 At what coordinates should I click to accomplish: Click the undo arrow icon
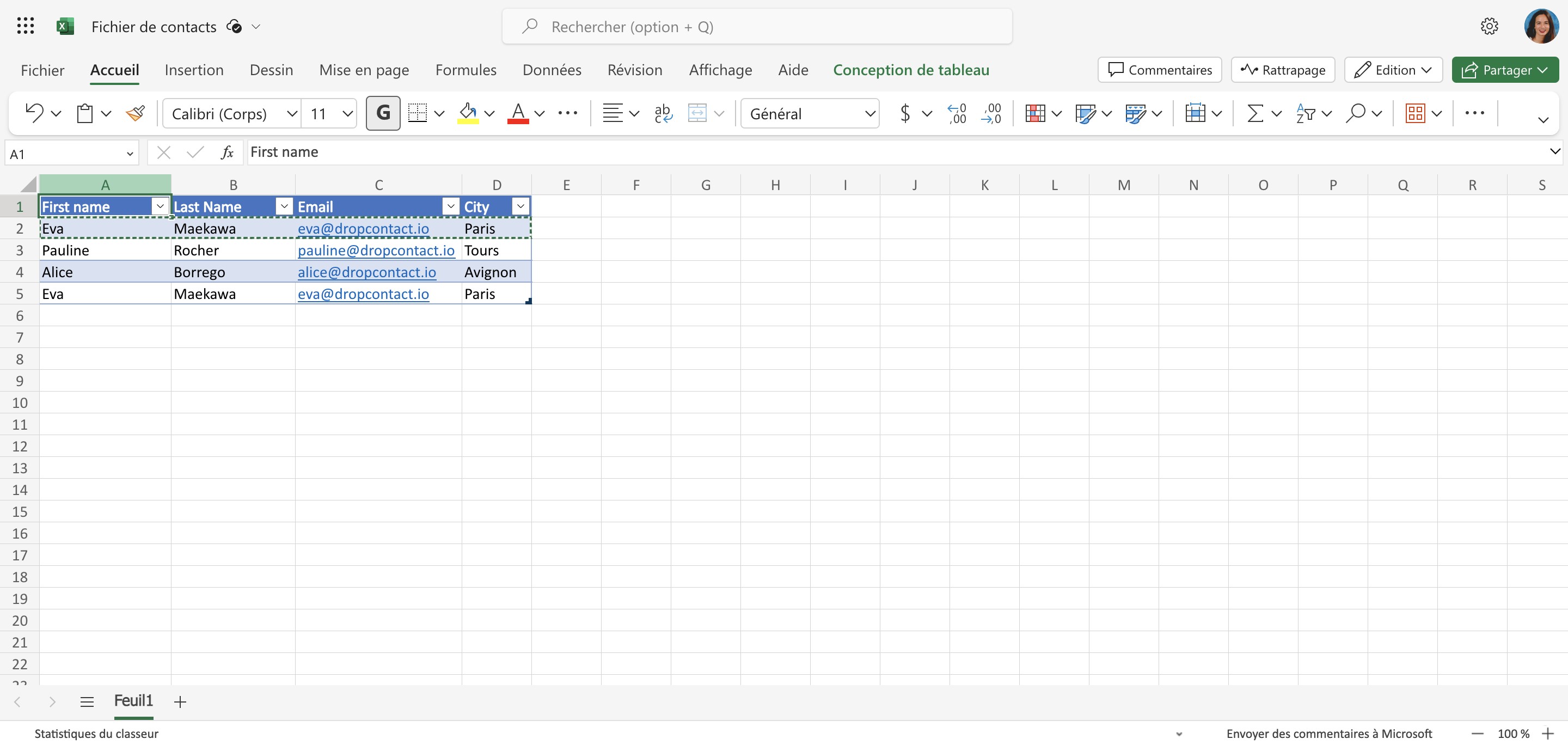(x=34, y=113)
